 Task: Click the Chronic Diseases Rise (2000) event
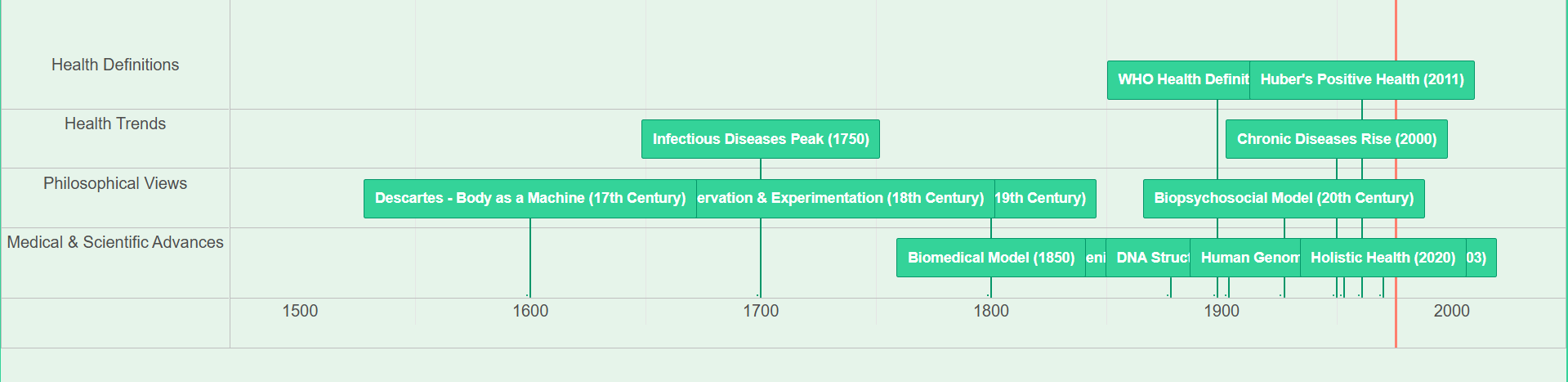pyautogui.click(x=1337, y=139)
